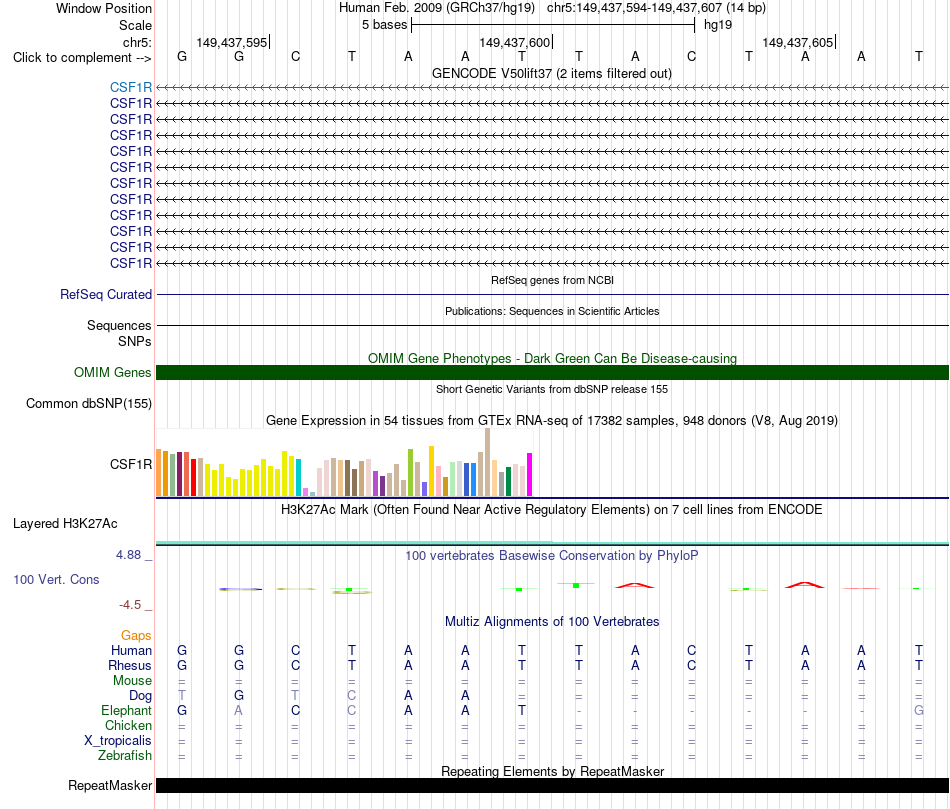Click the 'Rhesus' species label
This screenshot has height=809, width=950.
point(130,665)
